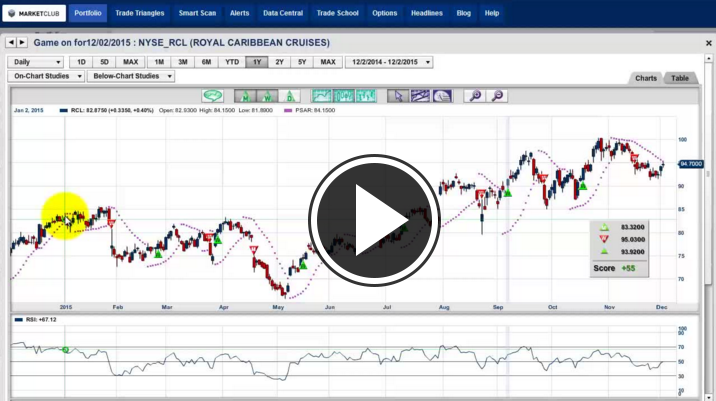Click the RSI: +67.12 label
Image resolution: width=716 pixels, height=401 pixels.
(x=41, y=320)
